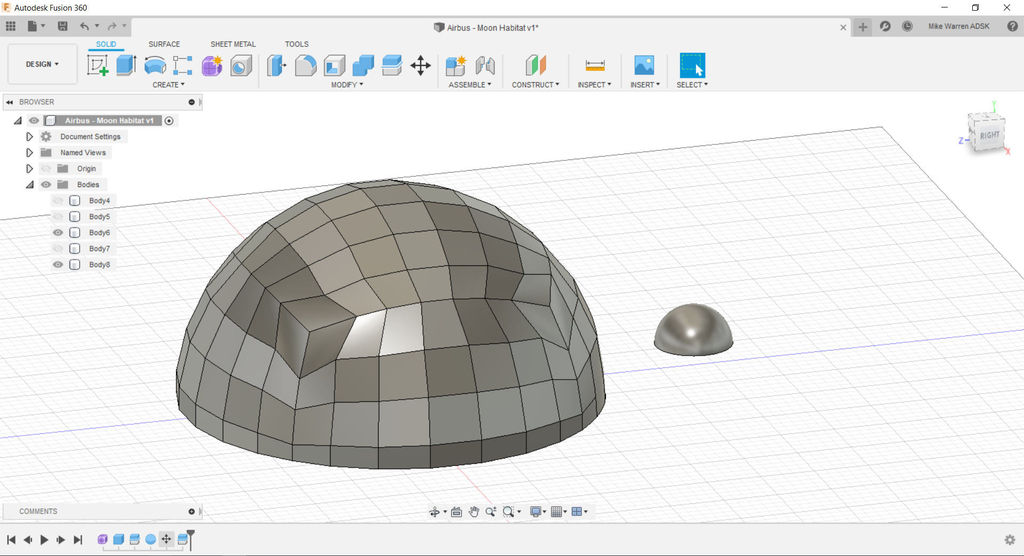Click the Save button in top bar
This screenshot has width=1024, height=556.
coord(63,26)
